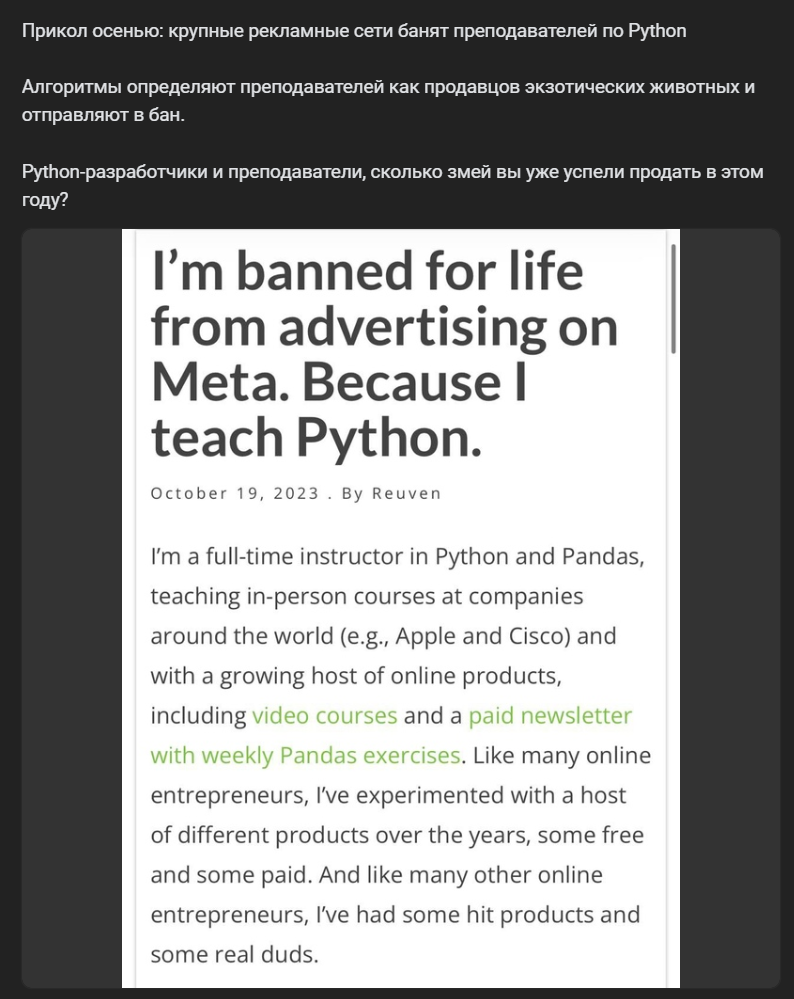Click the word 'Python.' in the headline

pos(389,440)
